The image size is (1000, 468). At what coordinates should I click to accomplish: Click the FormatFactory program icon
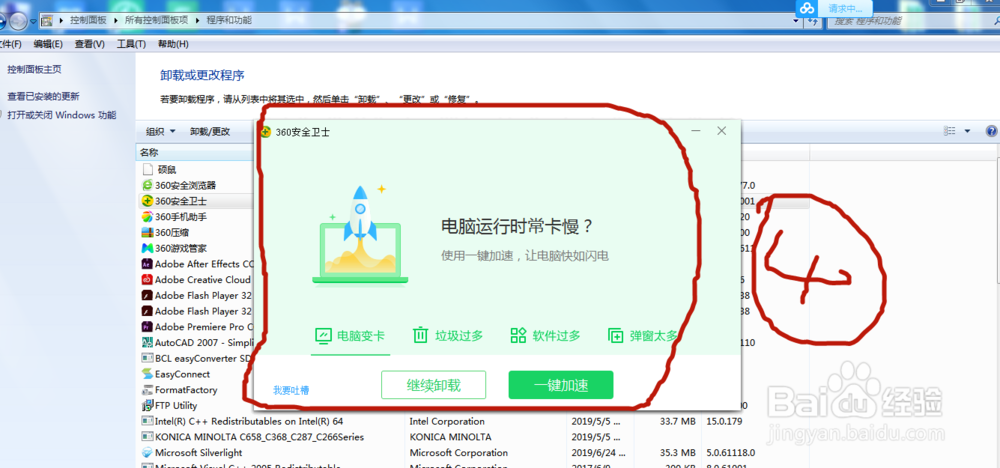pos(147,390)
